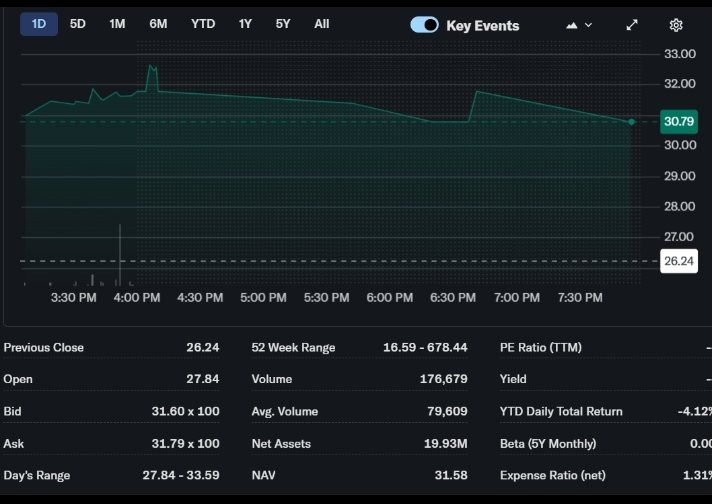Click the white 26.24 previous close badge
712x504 pixels.
point(679,261)
